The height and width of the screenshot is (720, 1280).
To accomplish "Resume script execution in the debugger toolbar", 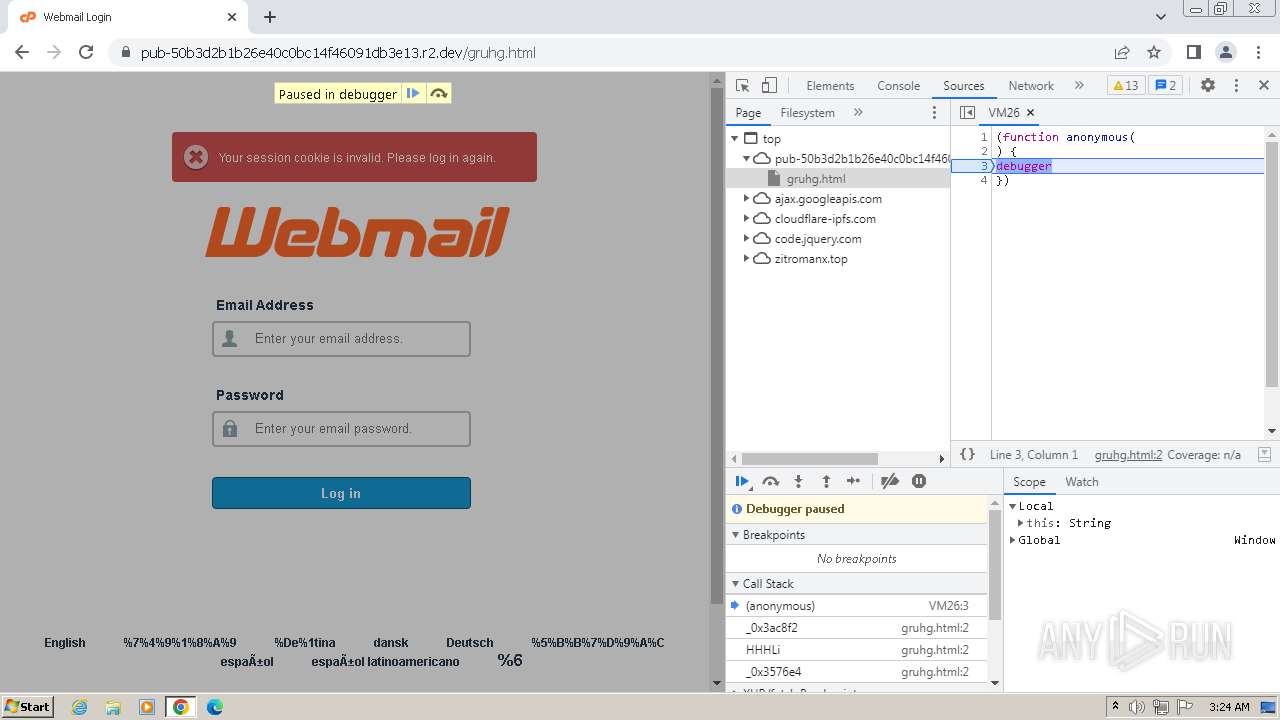I will (x=742, y=481).
